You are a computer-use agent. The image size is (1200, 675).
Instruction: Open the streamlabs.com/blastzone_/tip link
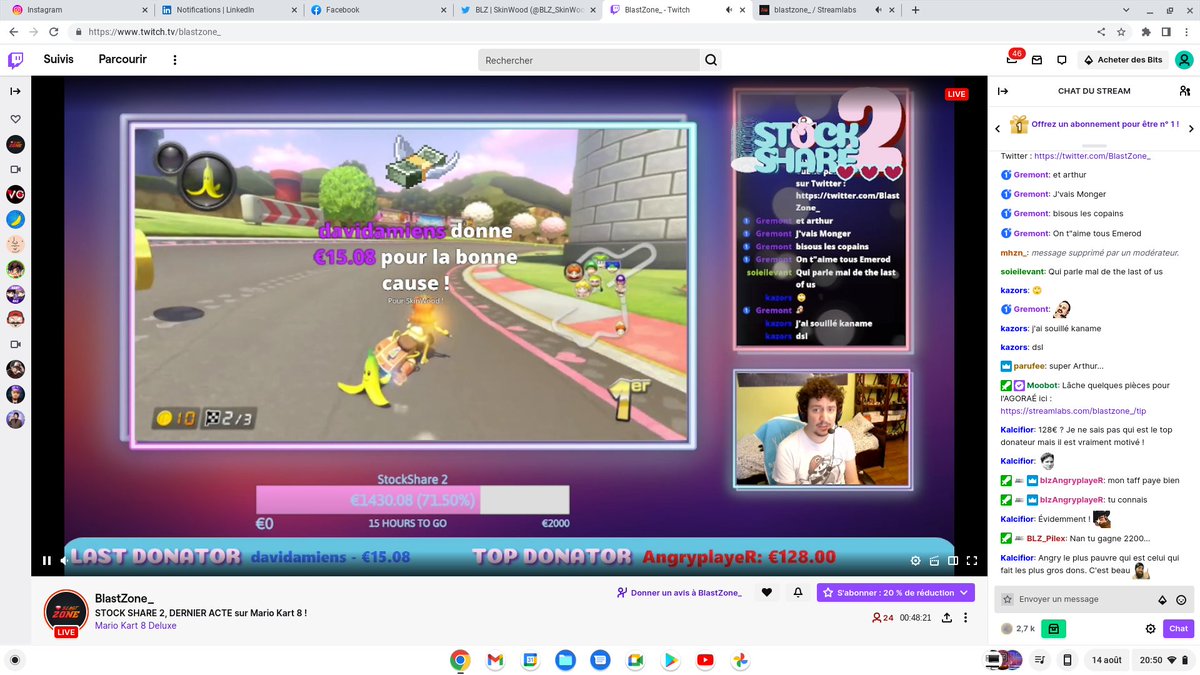[x=1073, y=410]
